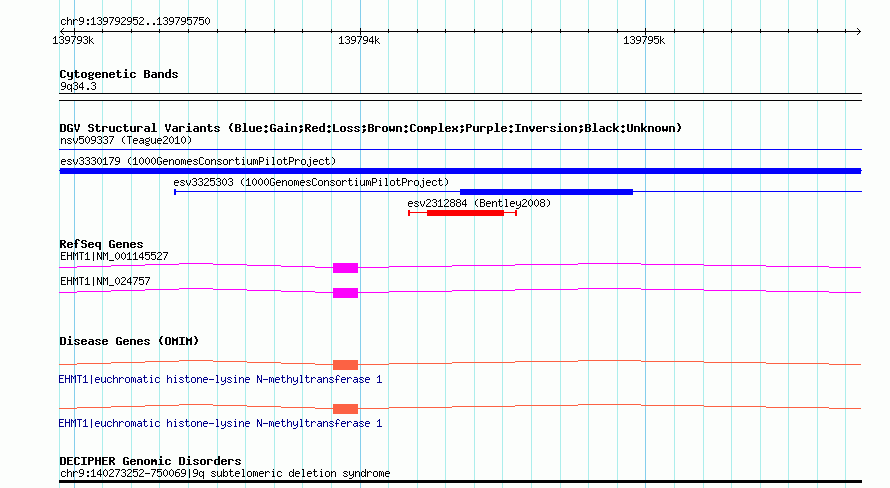This screenshot has height=488, width=890.
Task: Select the nsv509337 (Teague2010) variant label
Action: (126, 140)
